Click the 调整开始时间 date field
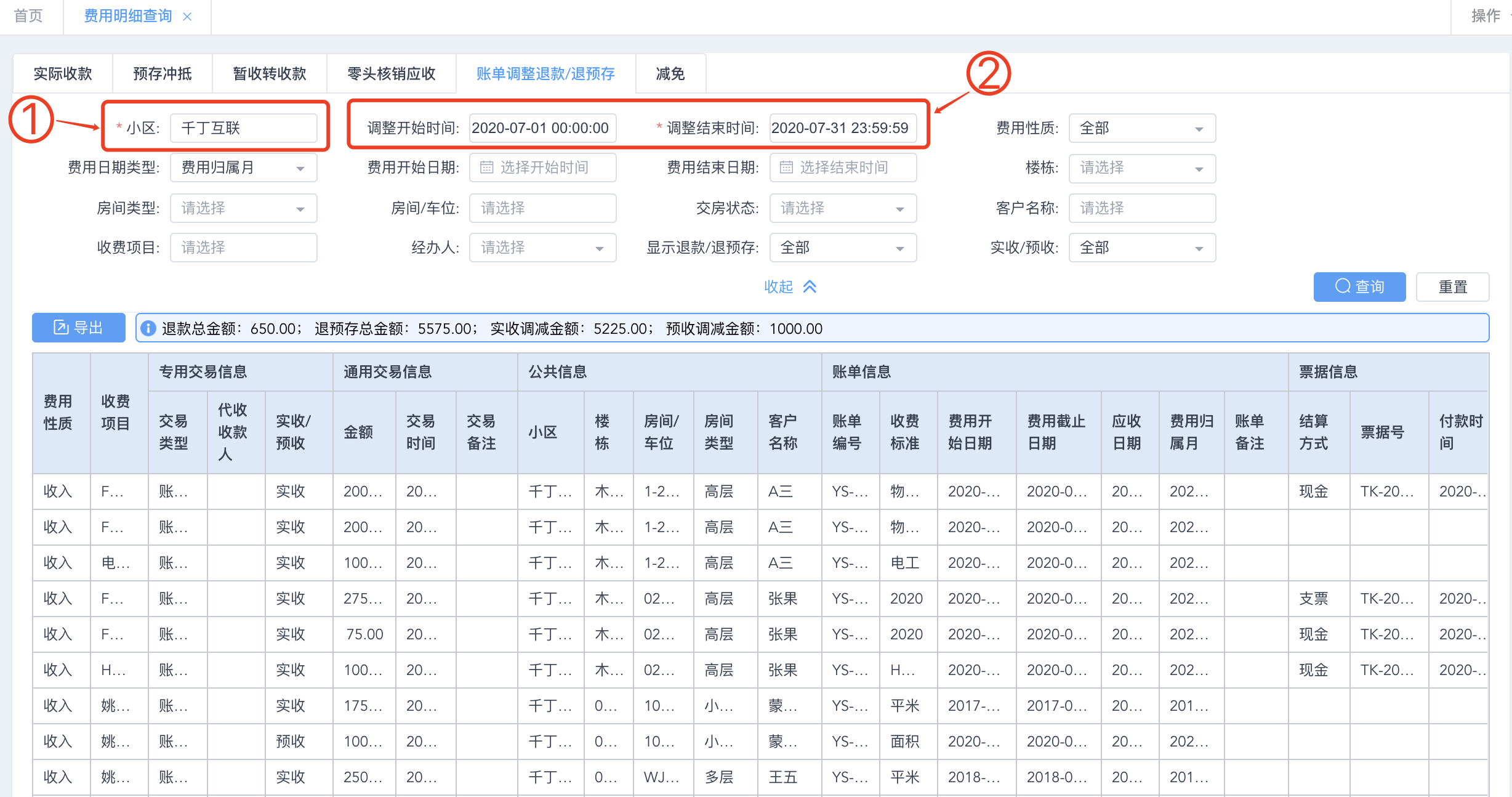 (542, 128)
